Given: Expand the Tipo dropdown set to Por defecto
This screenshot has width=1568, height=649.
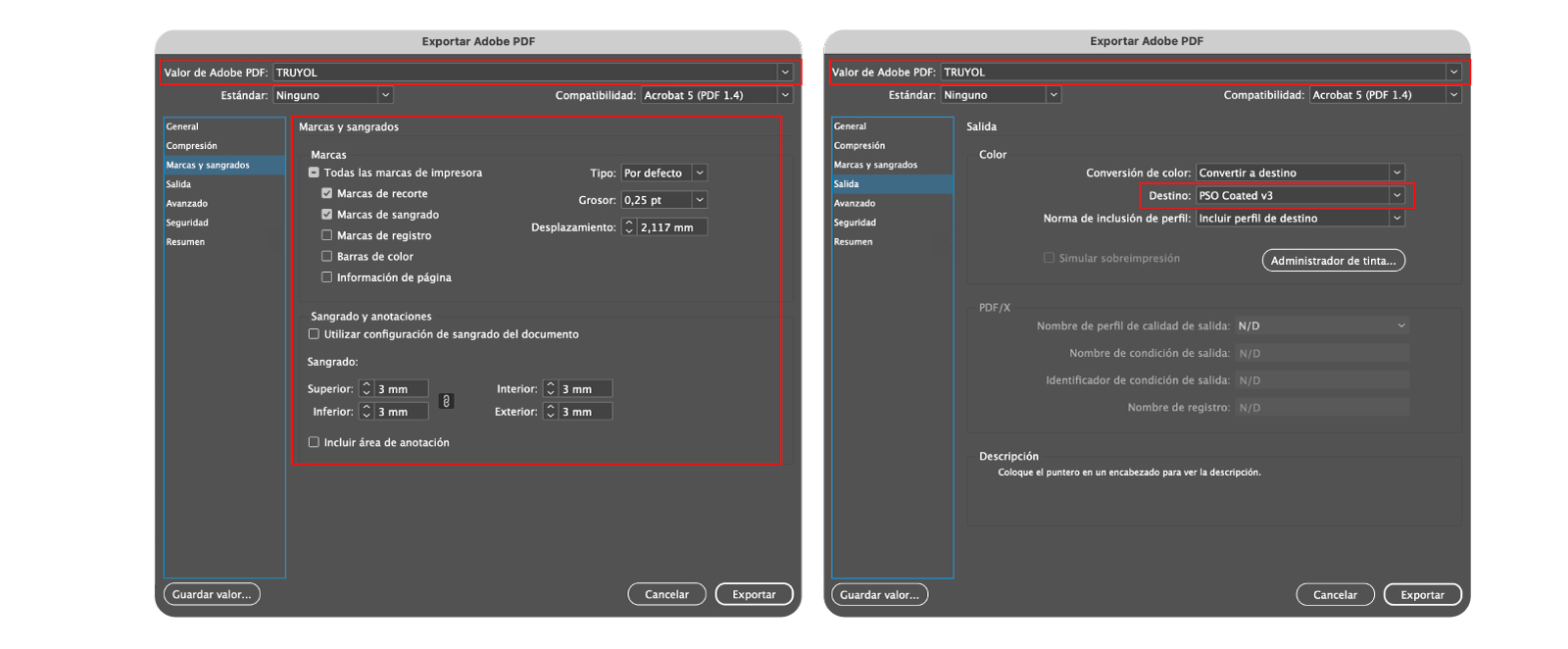Looking at the screenshot, I should pos(663,173).
